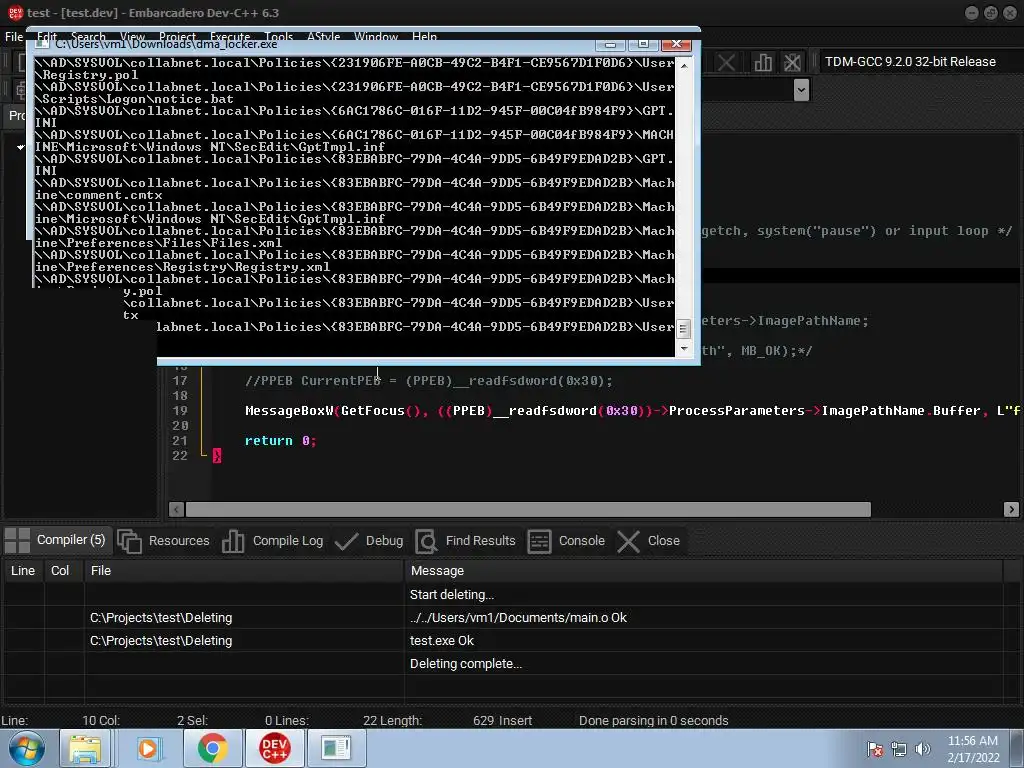Click the volume speaker tray icon
This screenshot has height=768, width=1024.
click(x=923, y=749)
